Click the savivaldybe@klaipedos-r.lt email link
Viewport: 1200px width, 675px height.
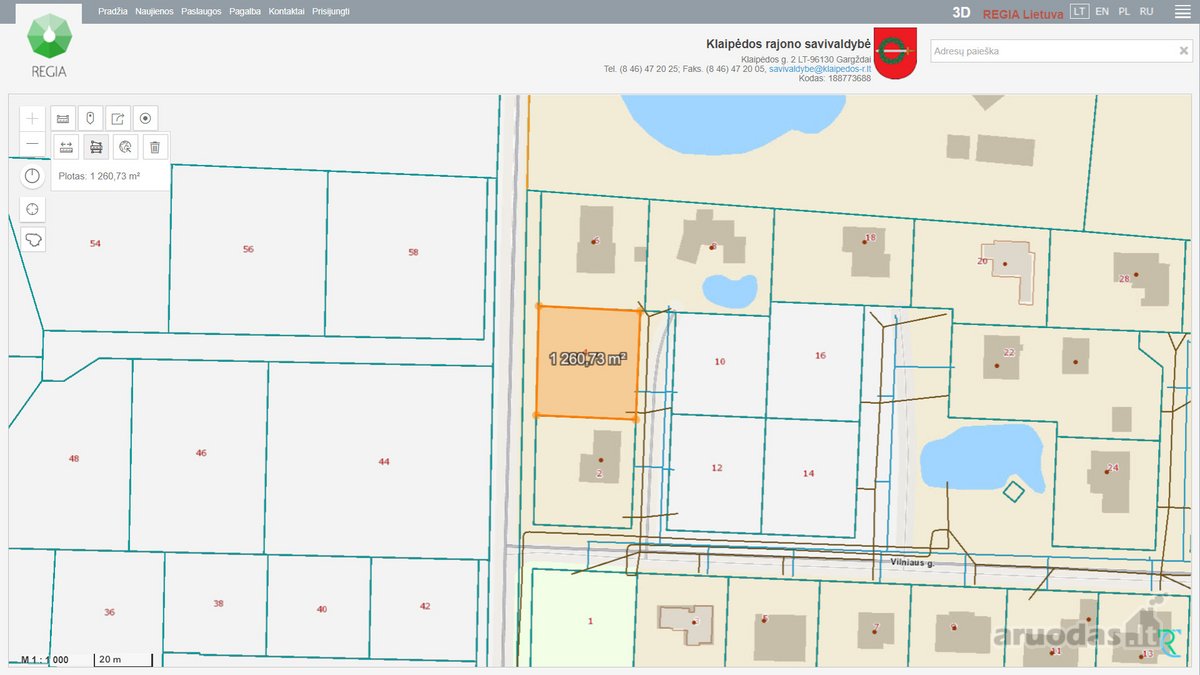820,69
